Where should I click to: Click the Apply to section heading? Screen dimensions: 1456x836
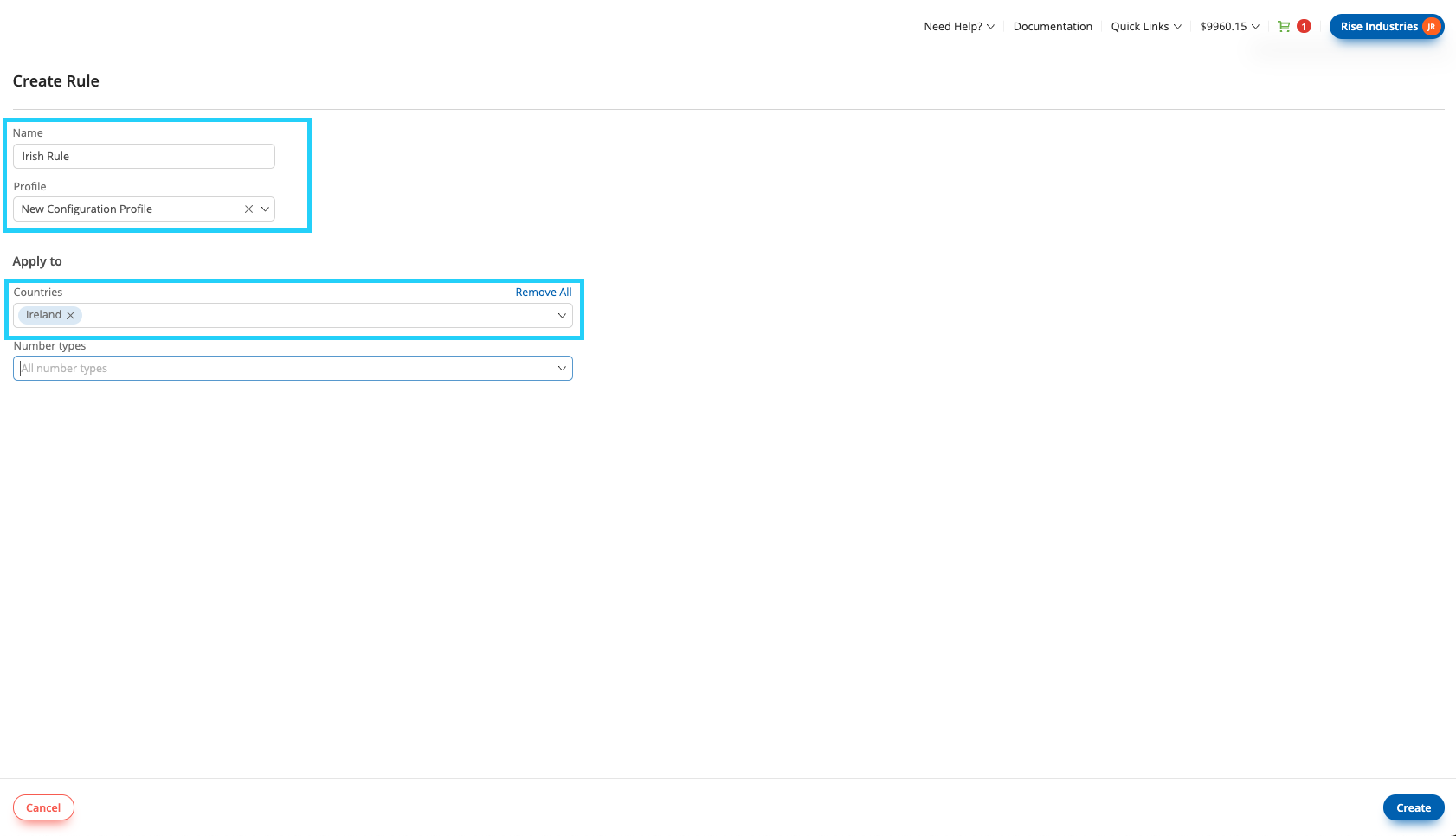37,261
